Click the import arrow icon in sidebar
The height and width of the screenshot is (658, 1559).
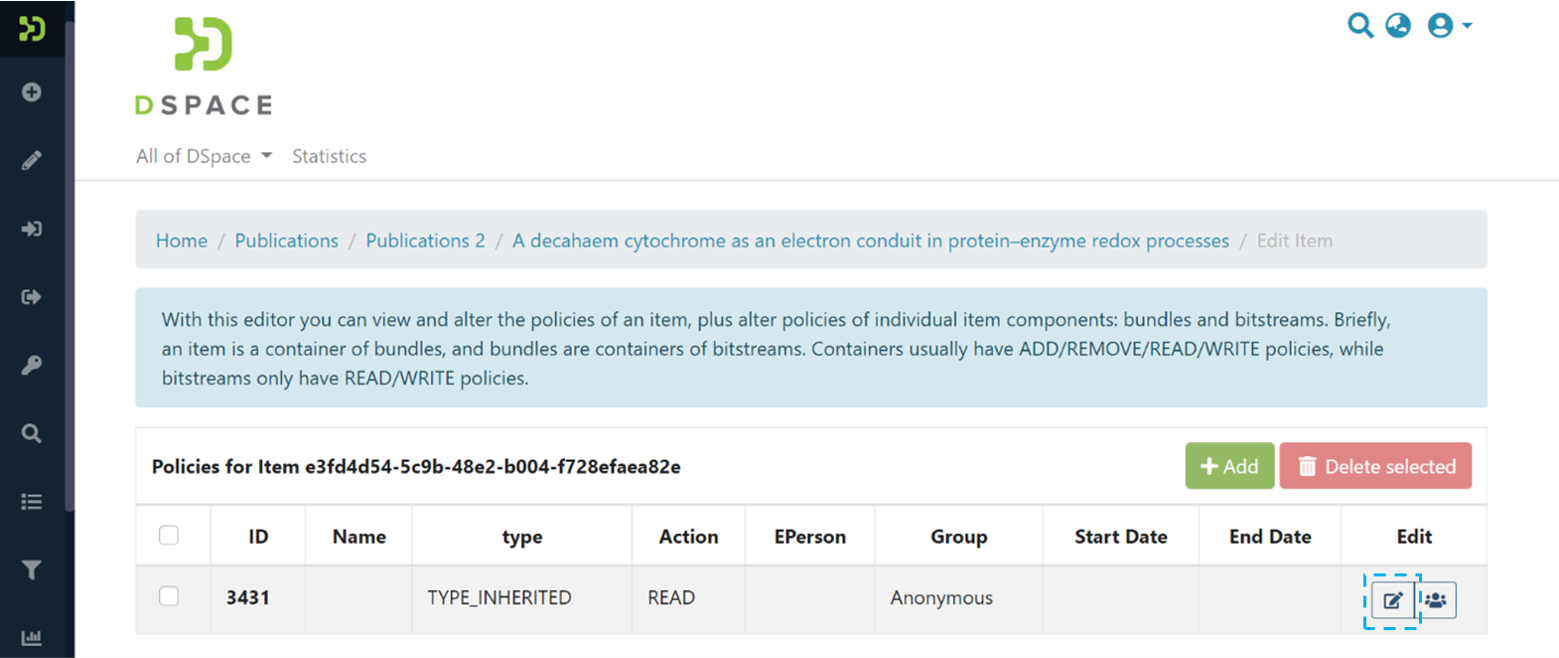(x=32, y=229)
